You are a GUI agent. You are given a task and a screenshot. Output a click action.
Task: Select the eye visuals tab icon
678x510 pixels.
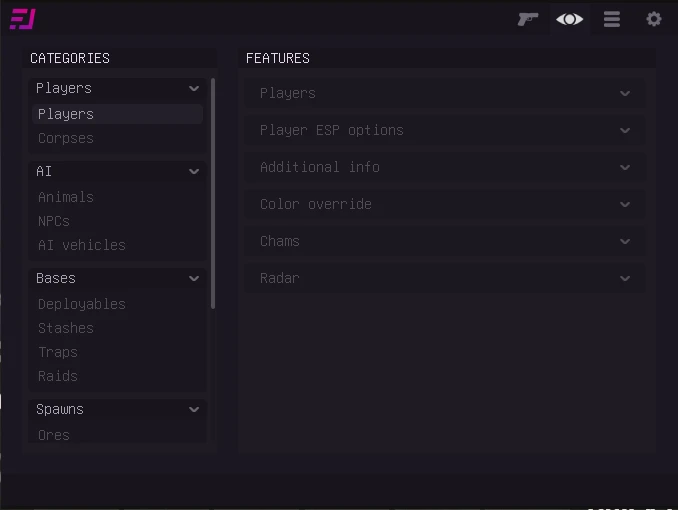coord(569,19)
